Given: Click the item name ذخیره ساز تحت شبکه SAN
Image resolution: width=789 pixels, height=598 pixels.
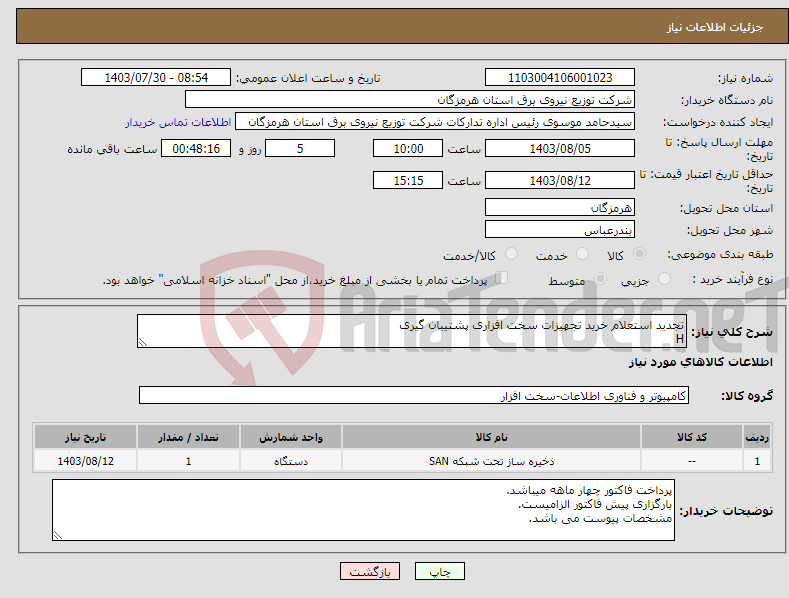Looking at the screenshot, I should [491, 461].
